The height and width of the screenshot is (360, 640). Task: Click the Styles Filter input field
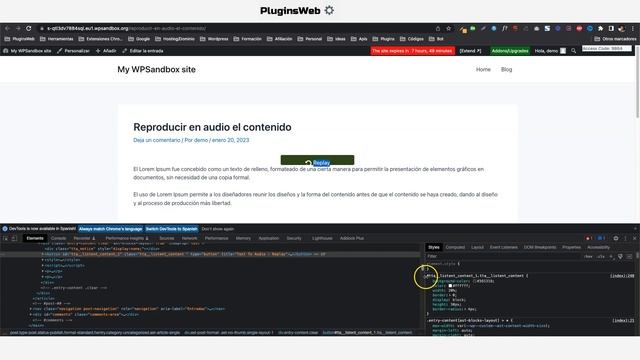point(503,256)
